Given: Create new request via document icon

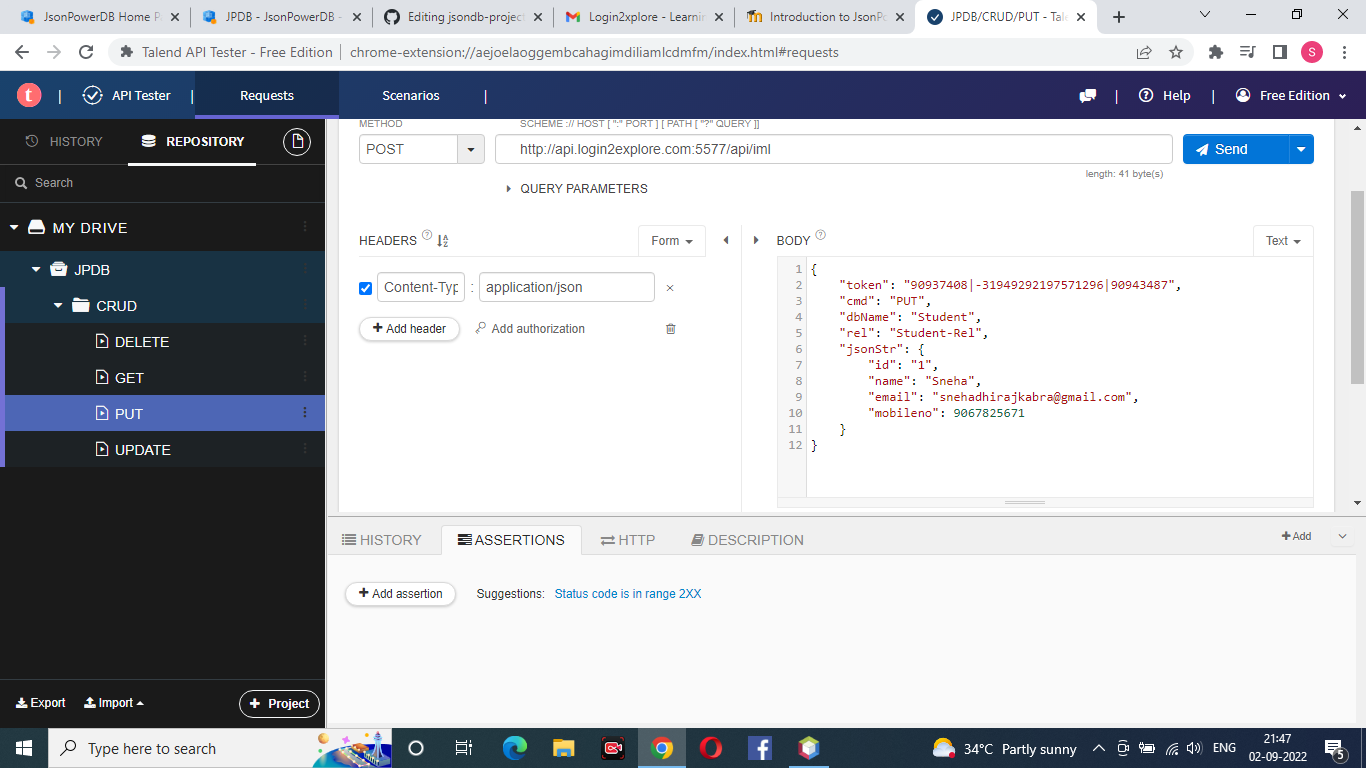Looking at the screenshot, I should (x=296, y=142).
